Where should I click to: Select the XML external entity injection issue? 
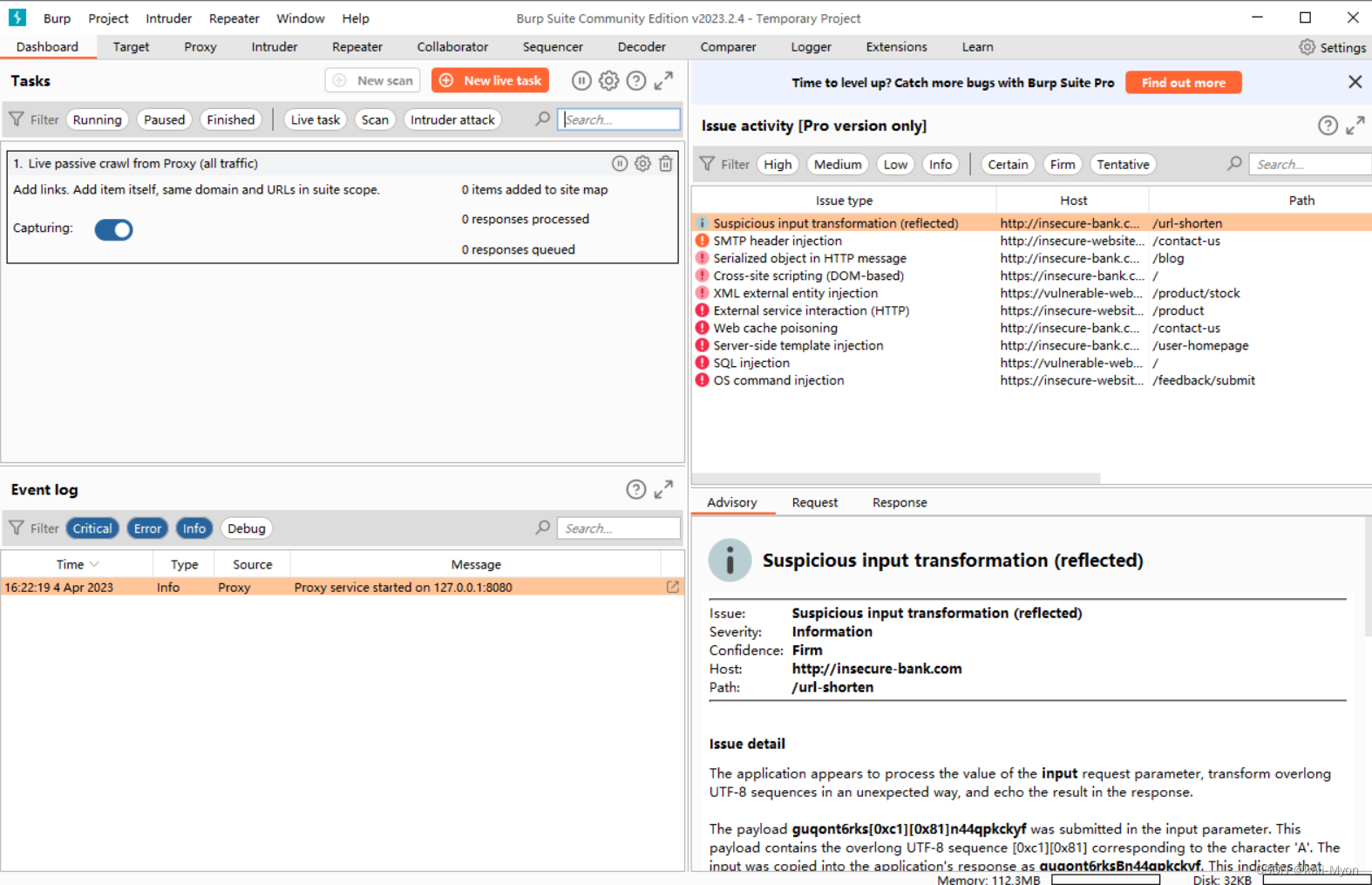click(x=1031, y=293)
